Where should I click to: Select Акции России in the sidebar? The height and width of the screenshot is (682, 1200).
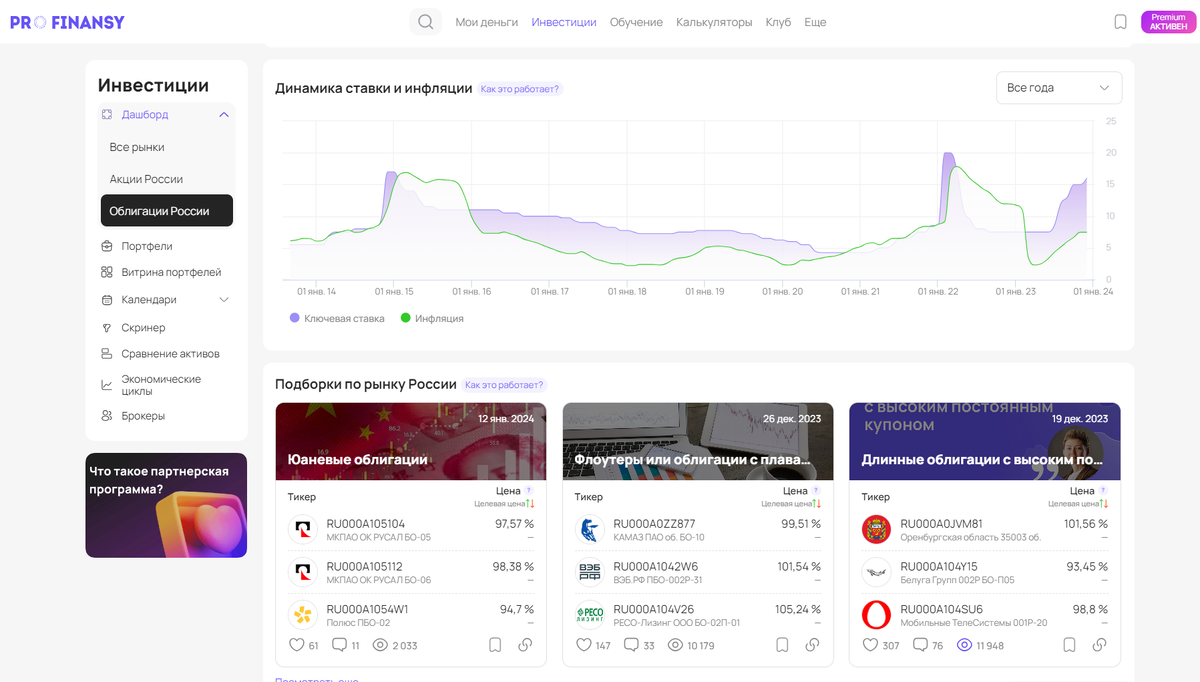[146, 179]
